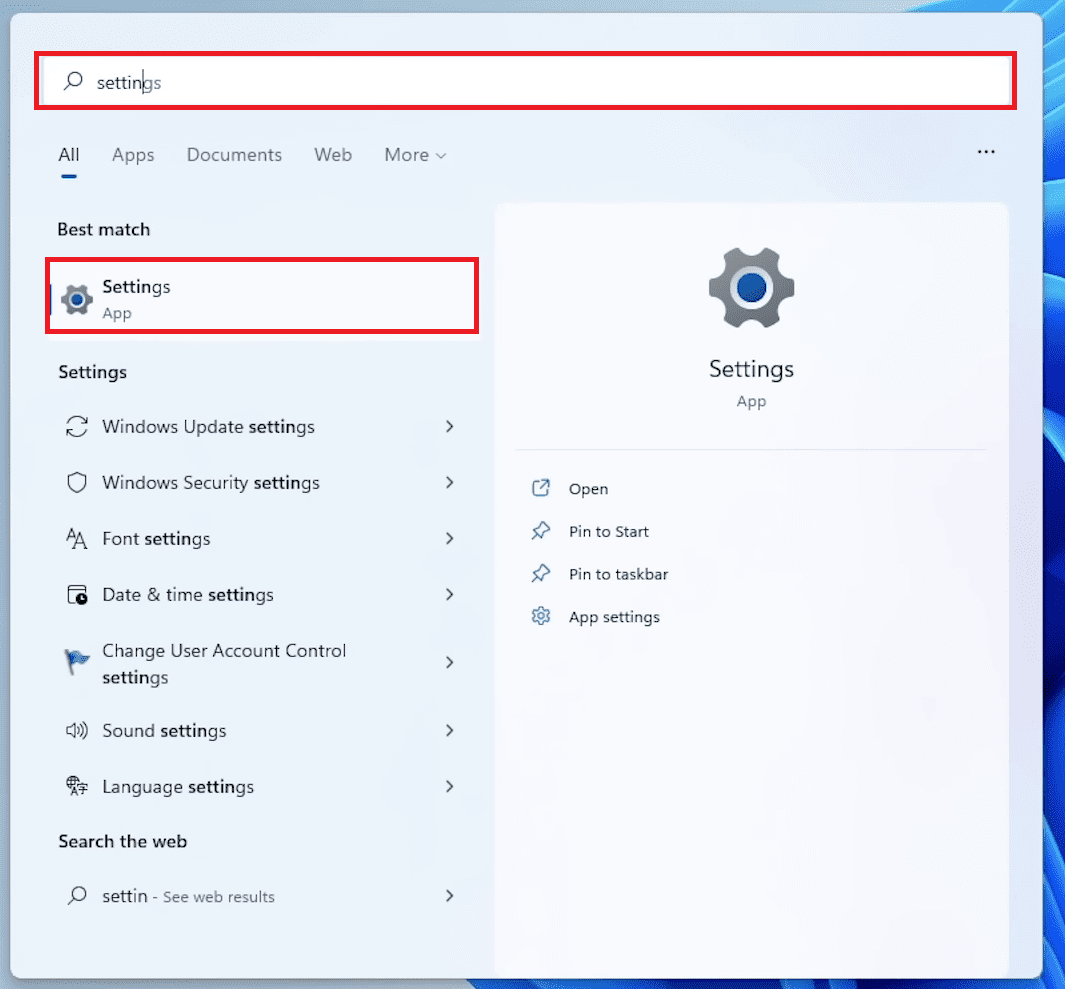Expand the Windows Update settings chevron
Screen dimensions: 1065x989
450,426
